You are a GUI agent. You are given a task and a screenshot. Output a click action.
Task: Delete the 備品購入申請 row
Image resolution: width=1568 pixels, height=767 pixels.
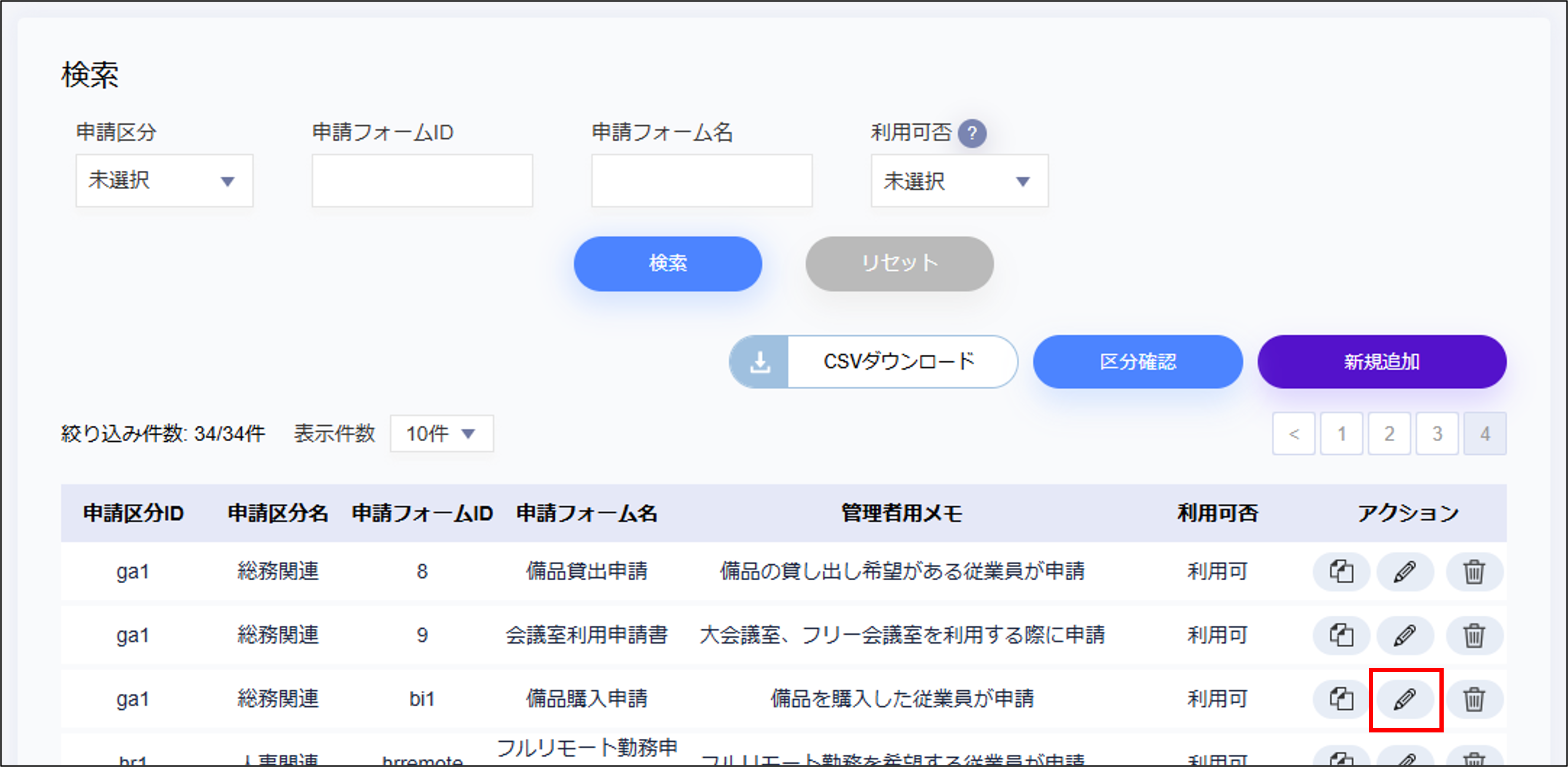point(1474,699)
